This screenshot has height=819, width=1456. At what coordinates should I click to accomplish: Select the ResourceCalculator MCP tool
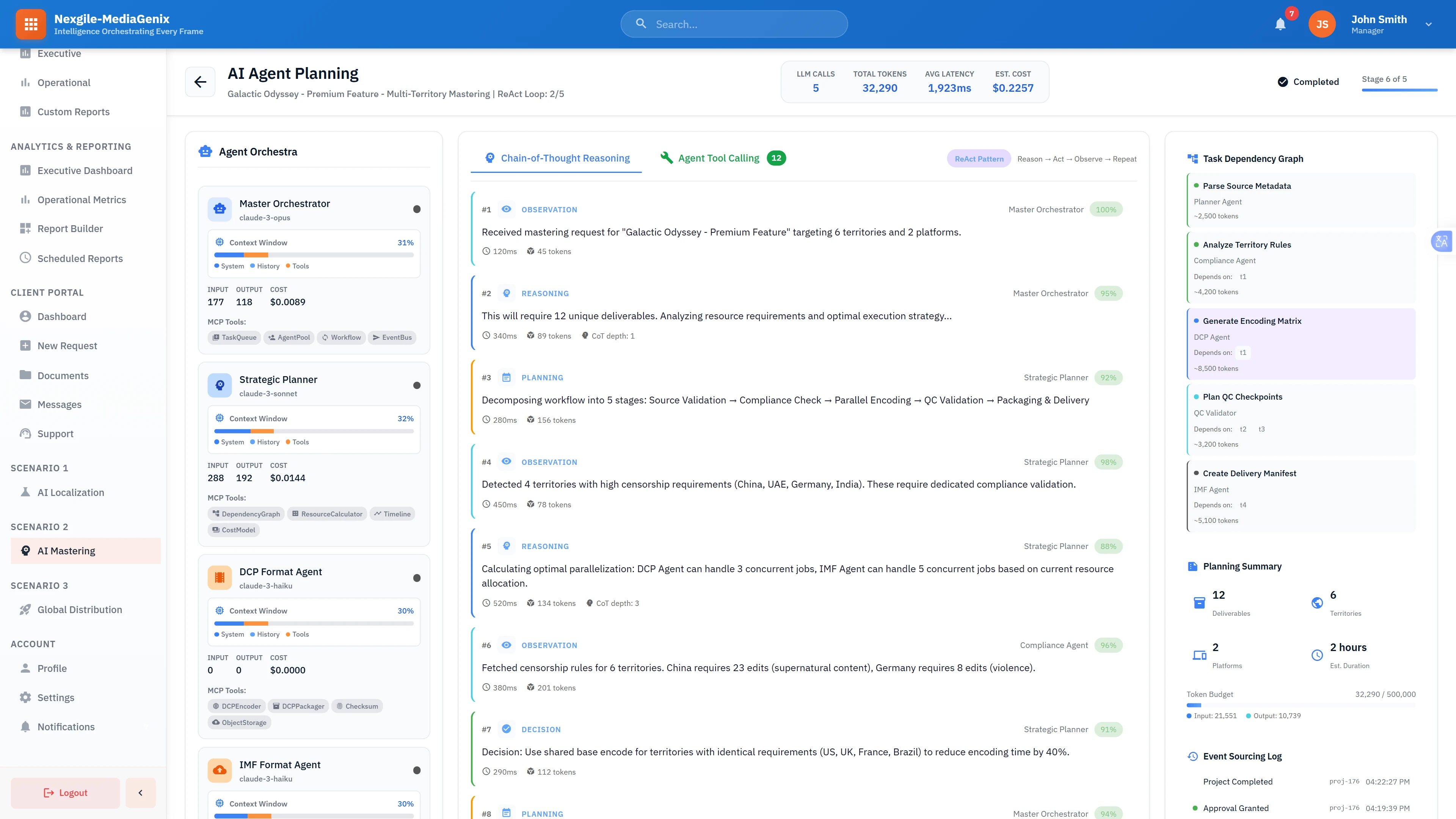[x=327, y=514]
